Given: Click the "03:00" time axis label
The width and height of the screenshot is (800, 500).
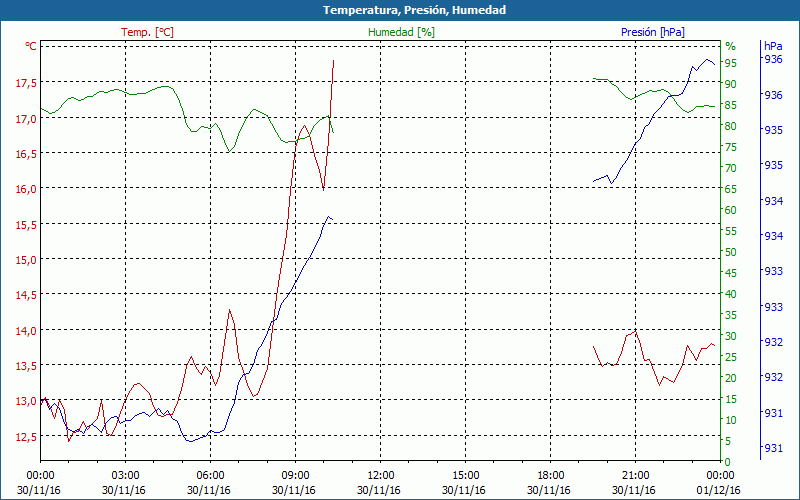Looking at the screenshot, I should point(125,476).
